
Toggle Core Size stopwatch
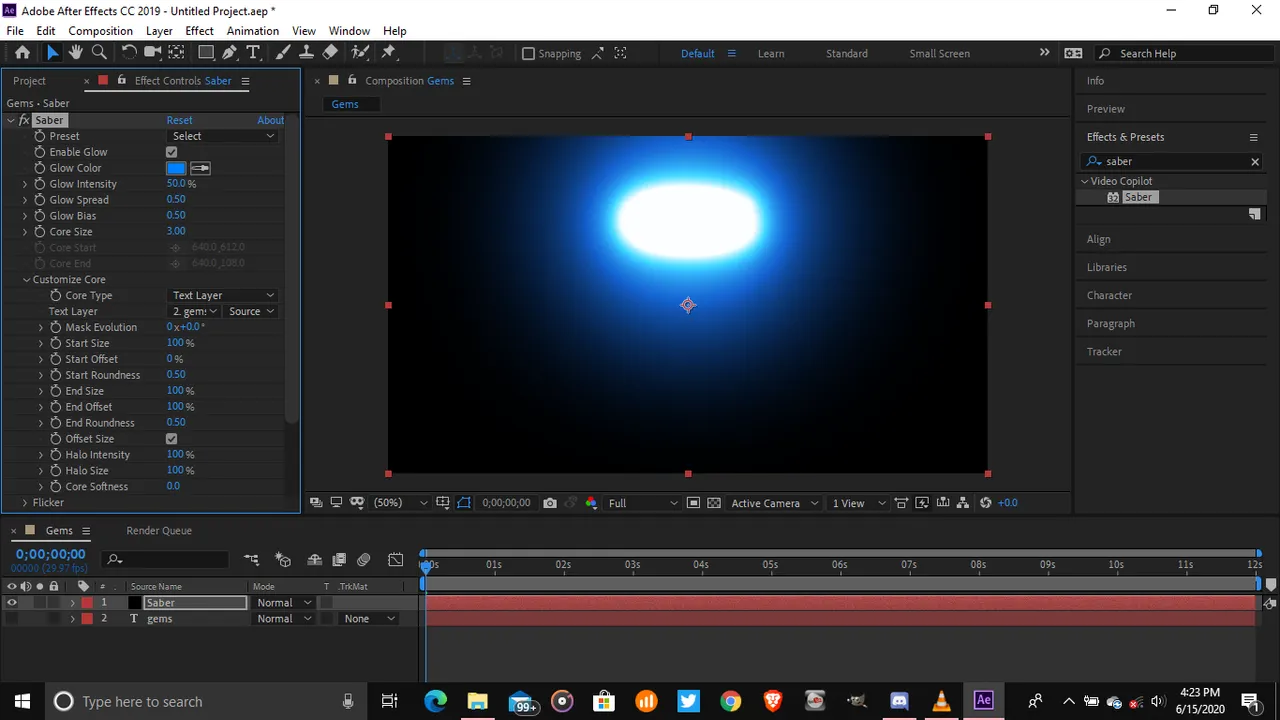tap(40, 232)
